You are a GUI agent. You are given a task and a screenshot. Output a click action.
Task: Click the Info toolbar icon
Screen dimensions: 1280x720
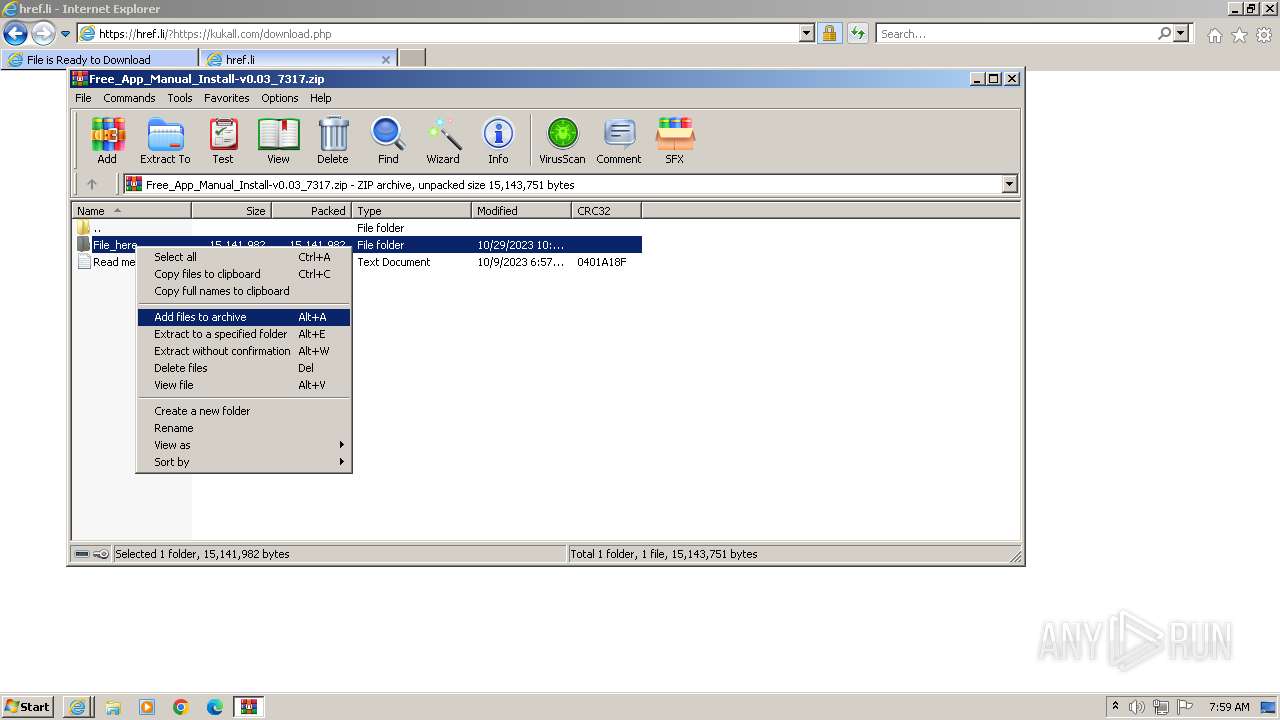(x=498, y=140)
